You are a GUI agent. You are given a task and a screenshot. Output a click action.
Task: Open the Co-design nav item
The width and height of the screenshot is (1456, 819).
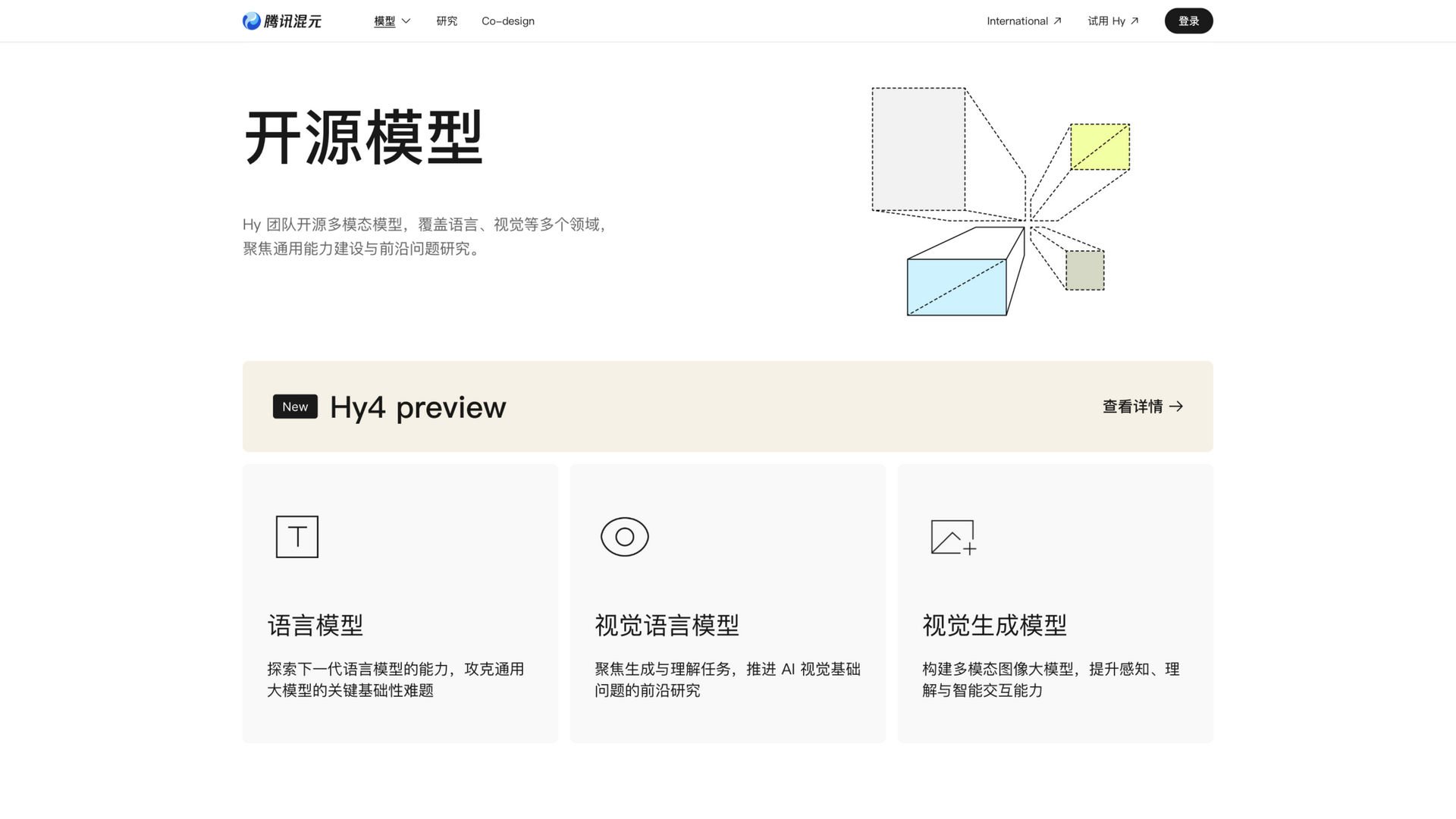[508, 21]
